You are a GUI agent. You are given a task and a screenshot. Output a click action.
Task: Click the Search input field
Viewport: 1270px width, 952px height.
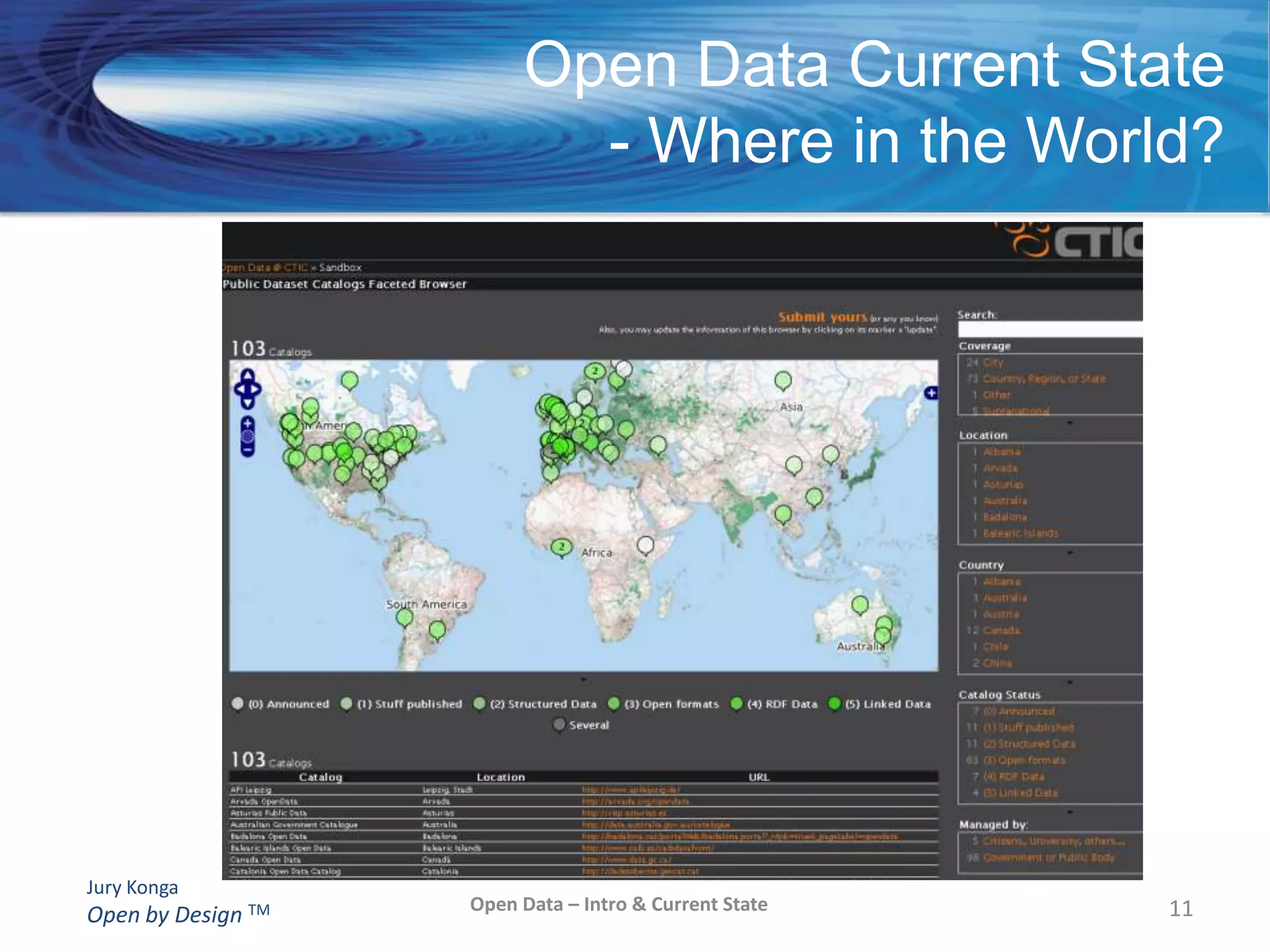(x=1050, y=329)
